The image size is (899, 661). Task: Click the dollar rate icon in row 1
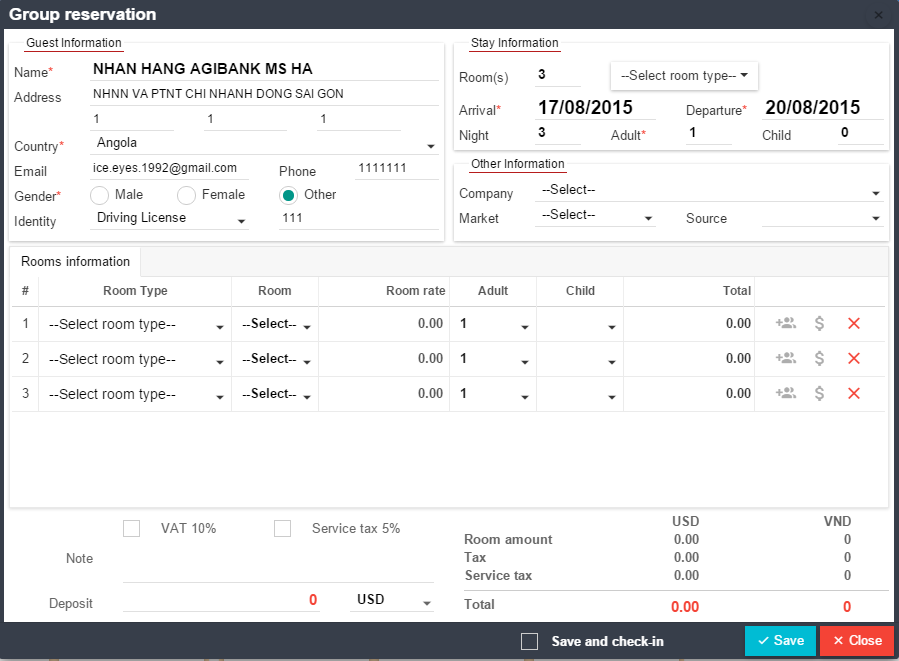[819, 324]
